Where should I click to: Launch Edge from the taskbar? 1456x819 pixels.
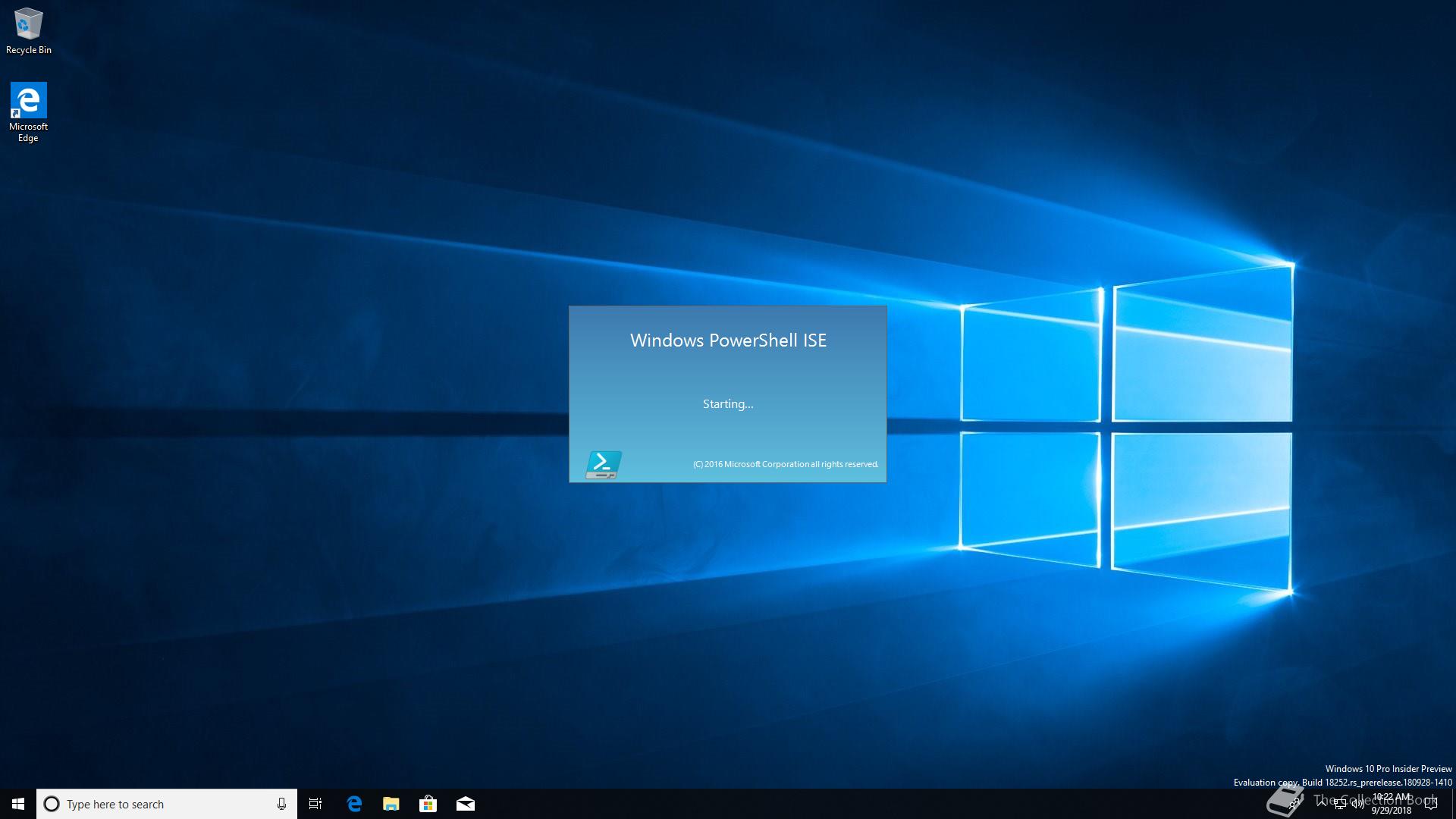[353, 804]
